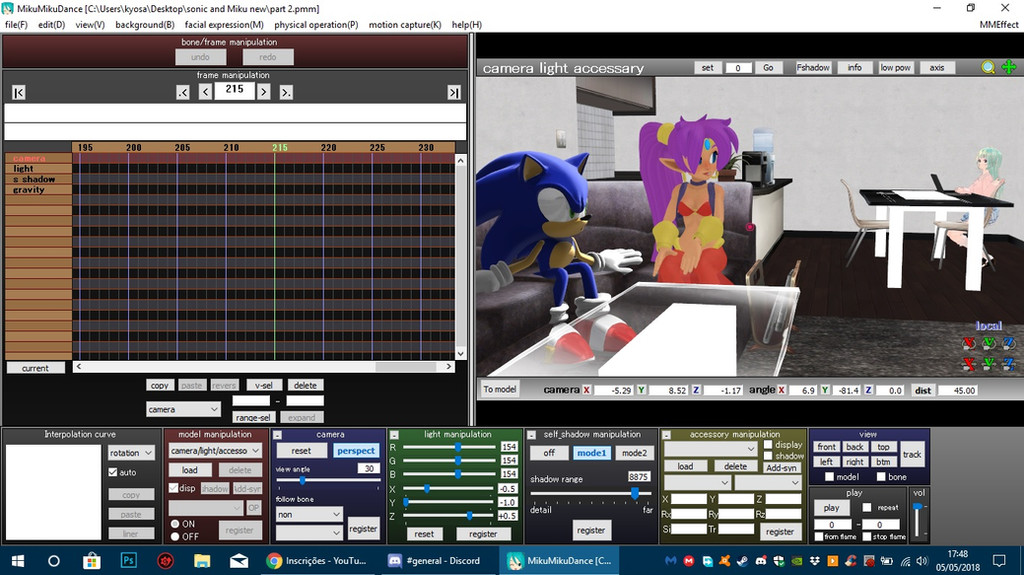
Task: Toggle from flame checkbox
Action: tap(819, 536)
